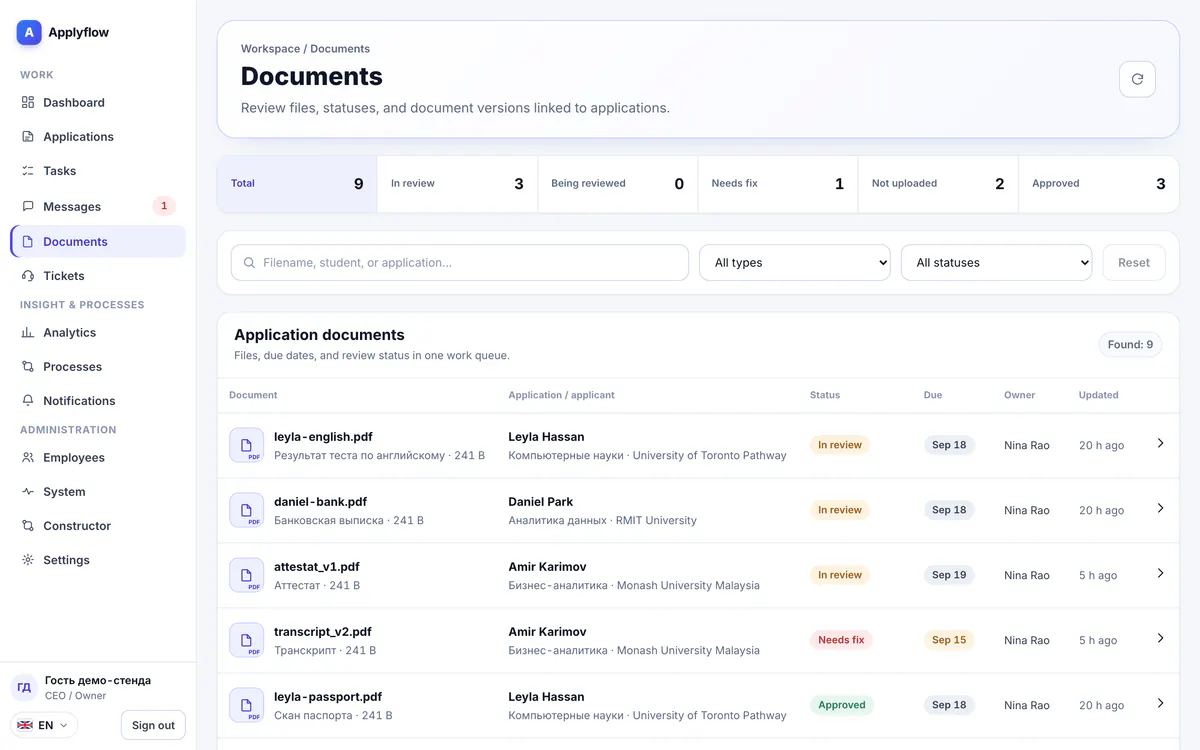Open the attestat_v1.pdf file name

coord(317,567)
